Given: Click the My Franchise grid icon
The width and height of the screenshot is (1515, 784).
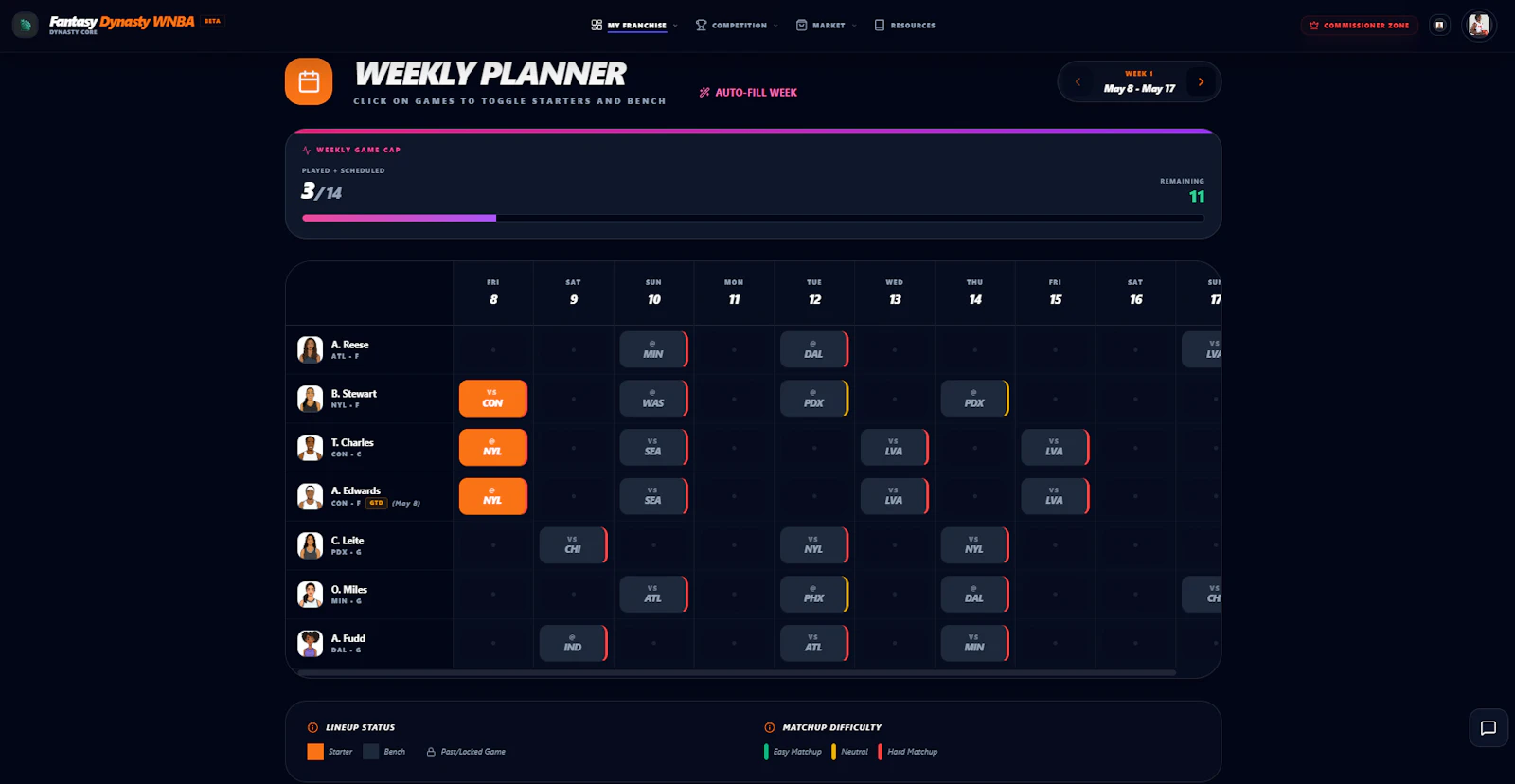Looking at the screenshot, I should coord(597,26).
